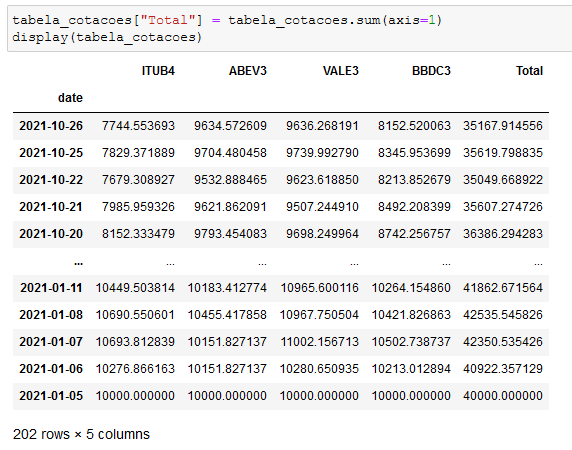Click ITUB4 value 10693.812839
Viewport: 572px width, 450px height.
[x=135, y=342]
